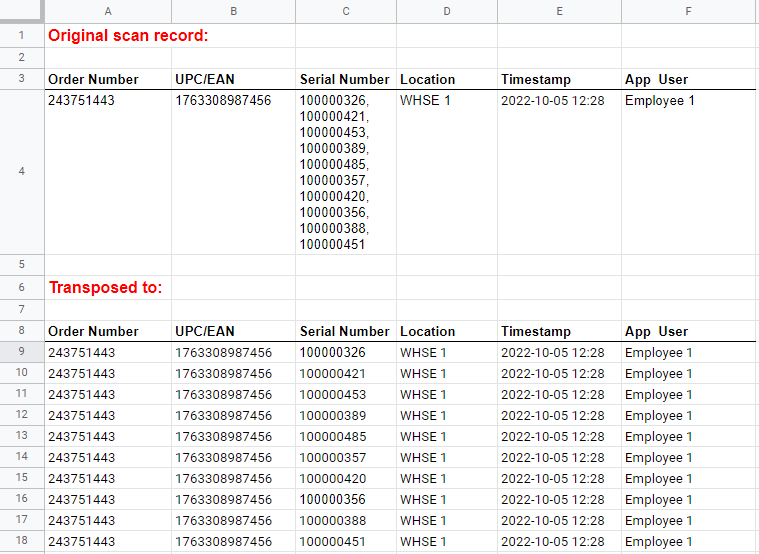The width and height of the screenshot is (759, 554).
Task: Click serial number 100000356 in row 16
Action: 333,499
